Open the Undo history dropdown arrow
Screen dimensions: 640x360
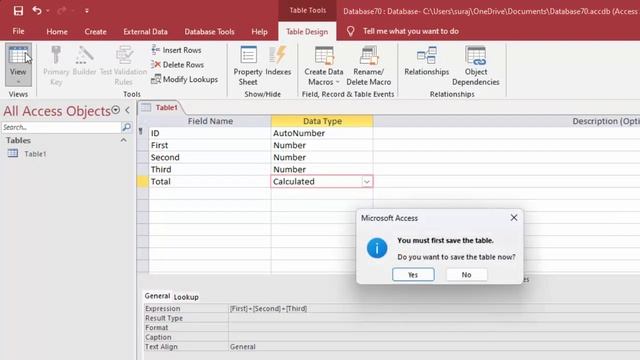tap(48, 11)
